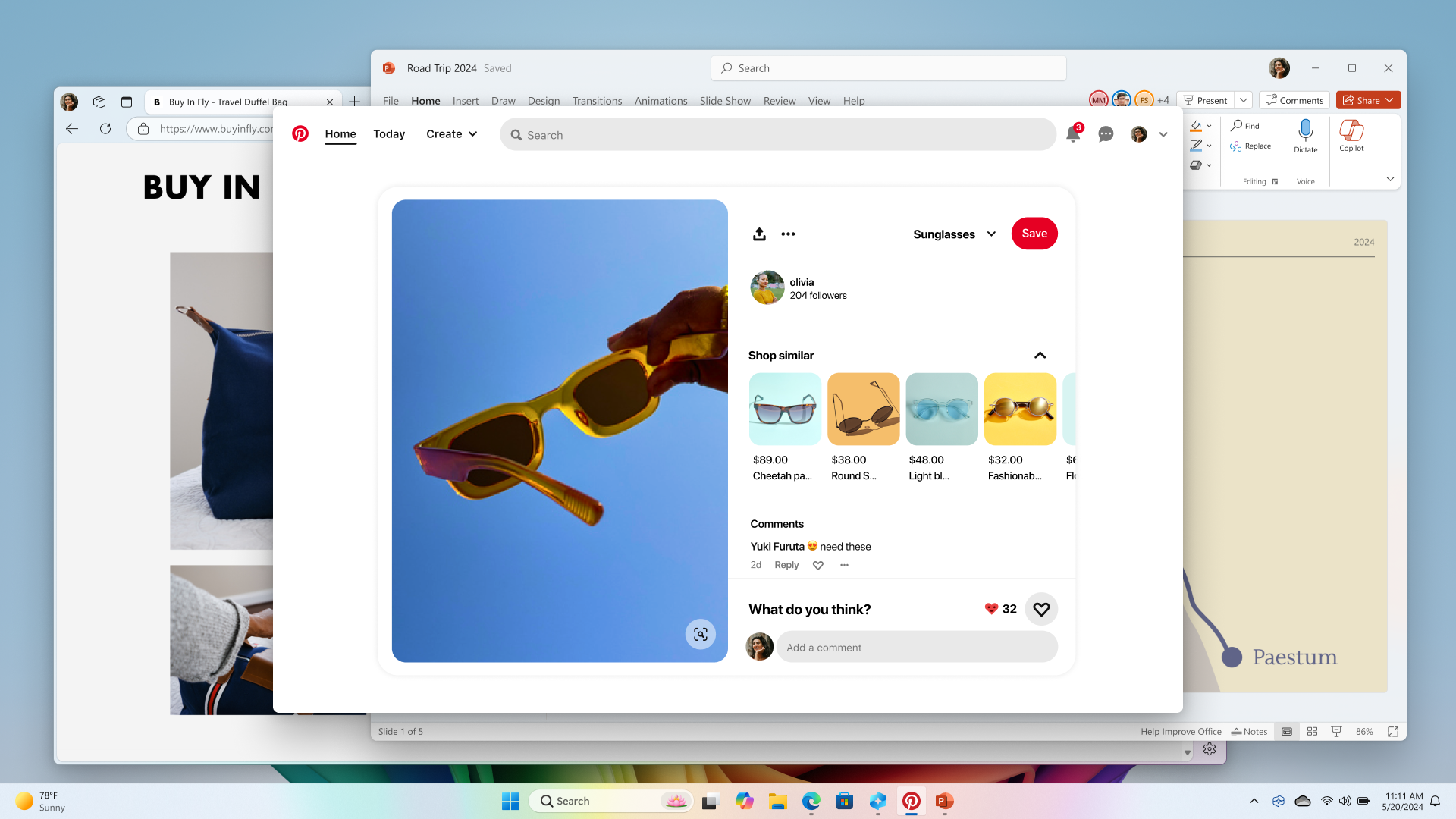Screen dimensions: 1456x819
Task: Open Present dropdown arrow in PowerPoint
Action: click(1244, 100)
